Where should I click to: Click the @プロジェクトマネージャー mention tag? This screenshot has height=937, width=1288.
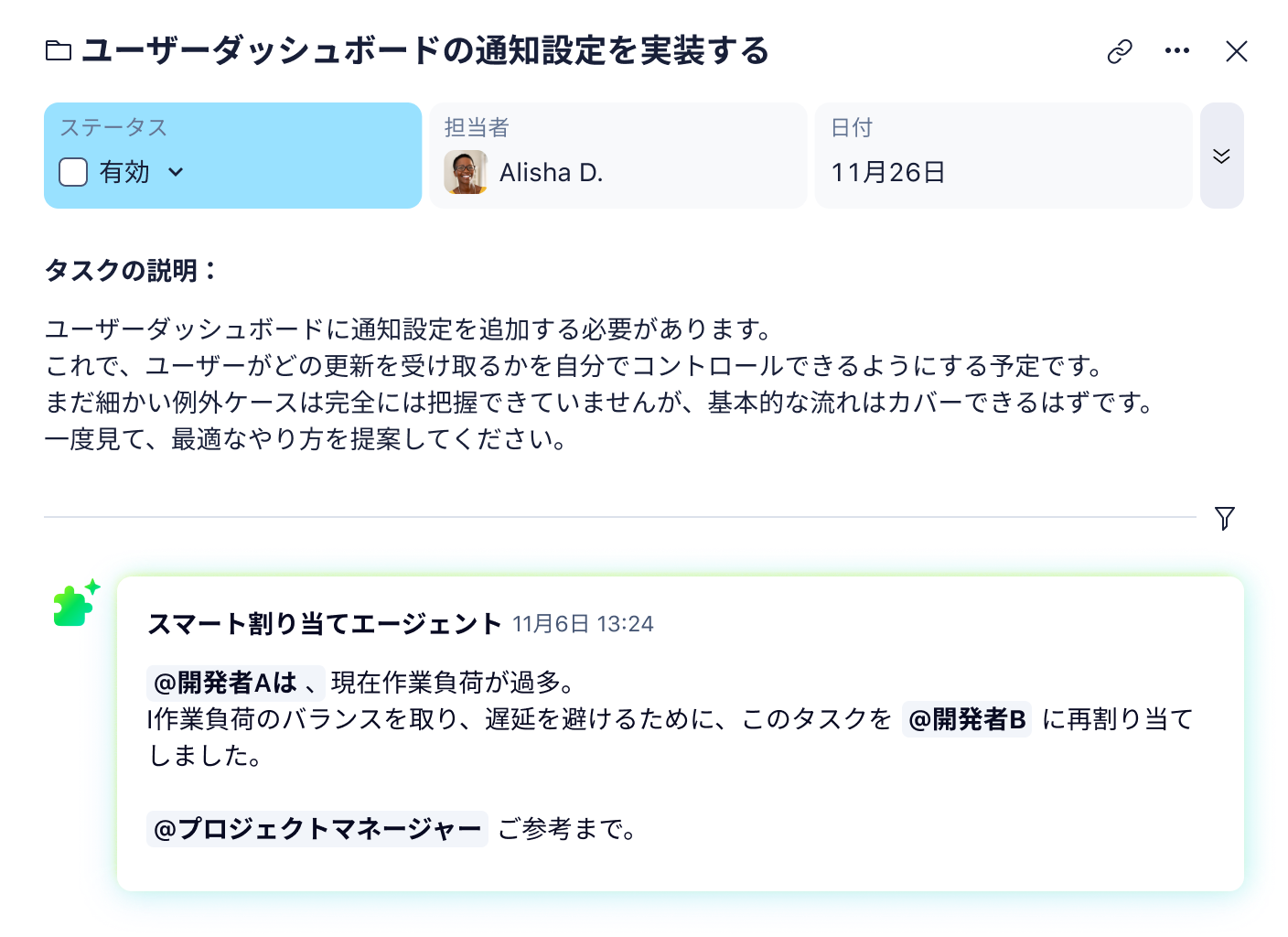[x=317, y=829]
